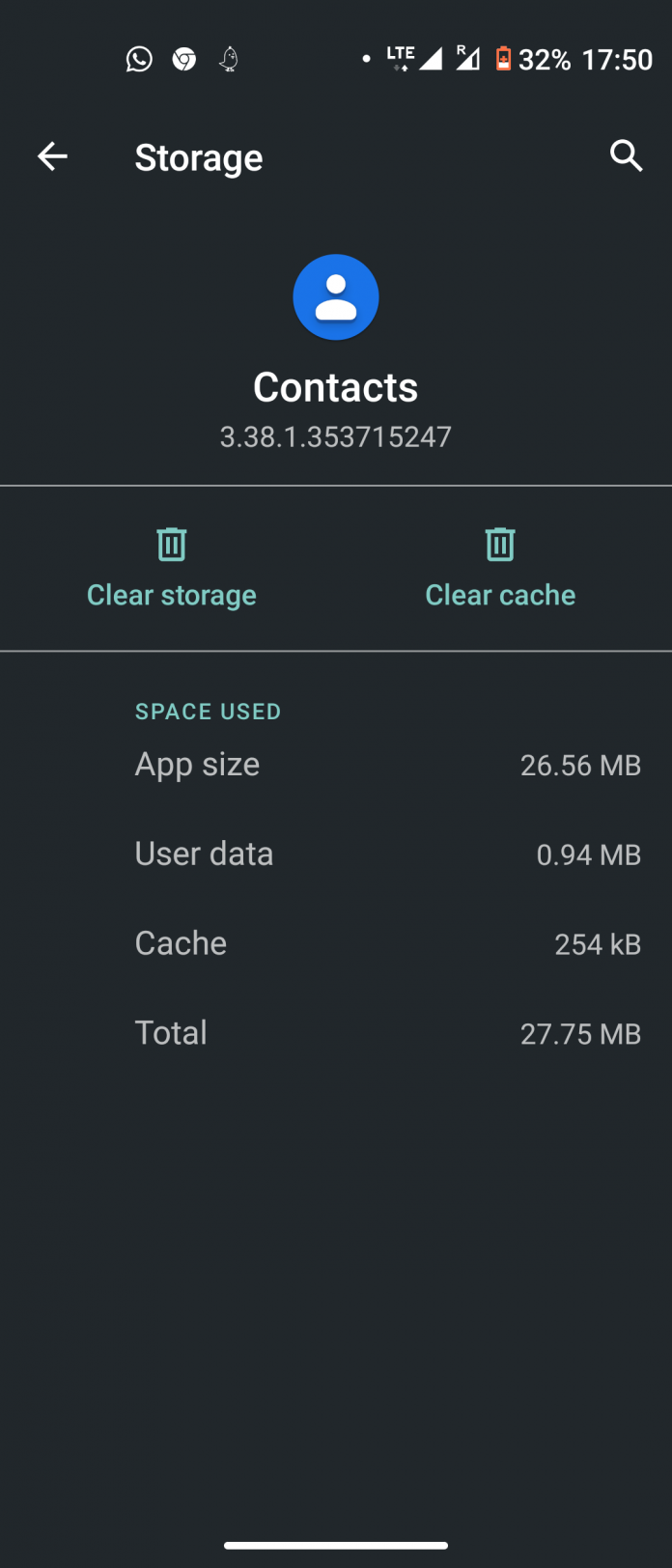Go back using the arrow icon
Screen dimensions: 672x1568
pyautogui.click(x=52, y=156)
